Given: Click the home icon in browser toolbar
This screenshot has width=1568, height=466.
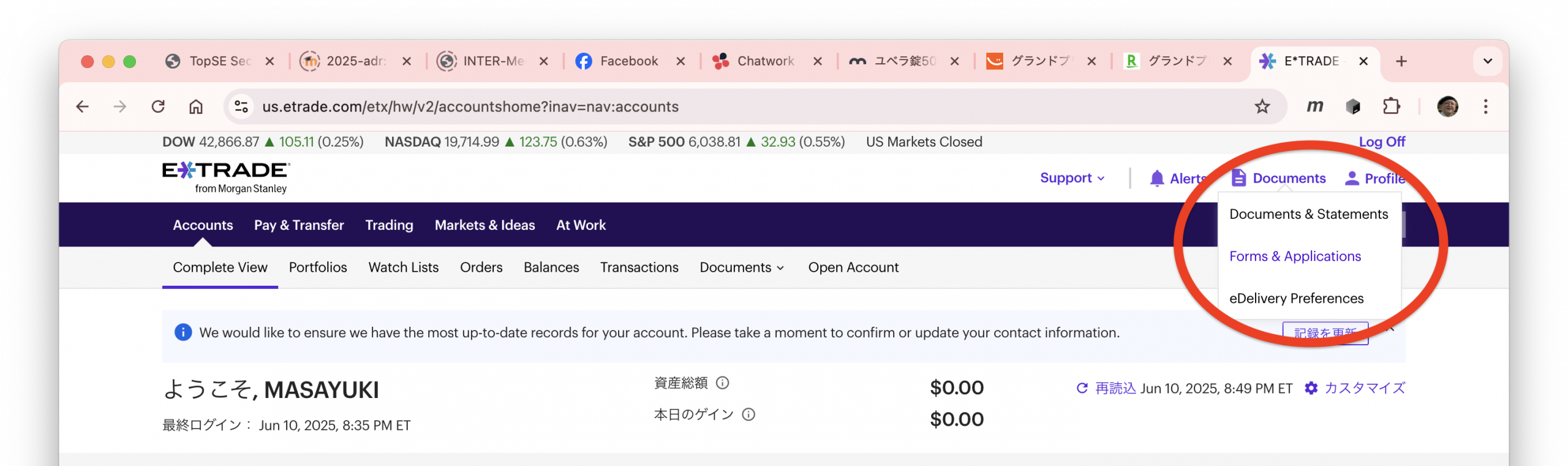Looking at the screenshot, I should pyautogui.click(x=195, y=107).
